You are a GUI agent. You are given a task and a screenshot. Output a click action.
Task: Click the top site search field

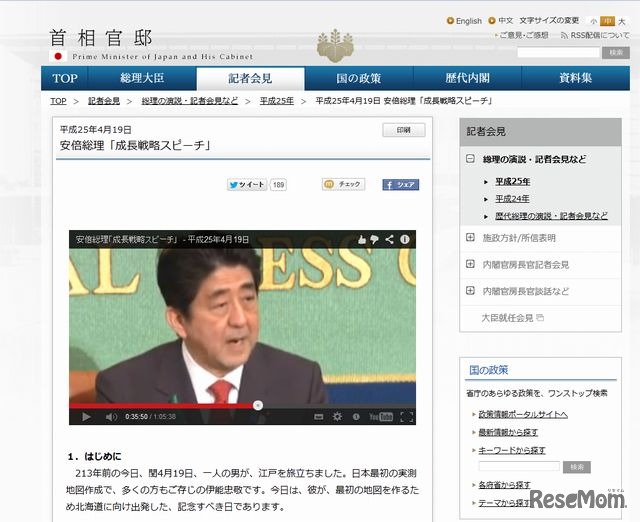[558, 52]
